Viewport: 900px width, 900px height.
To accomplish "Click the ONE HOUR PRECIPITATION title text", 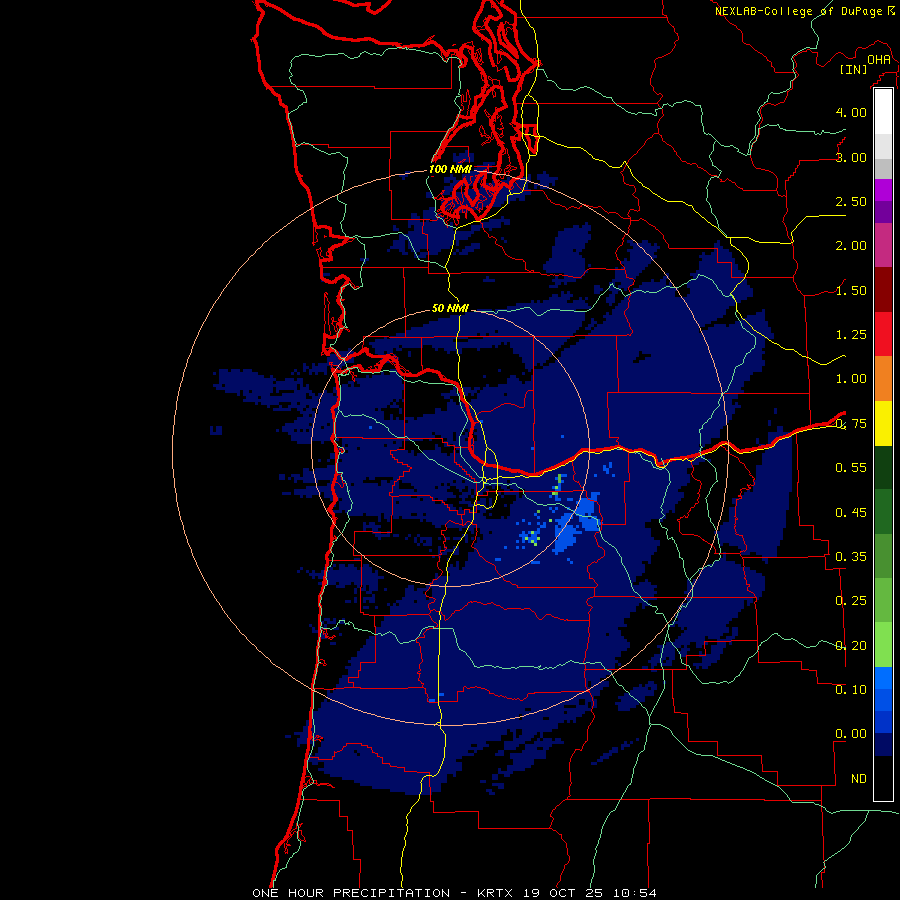I will (351, 893).
